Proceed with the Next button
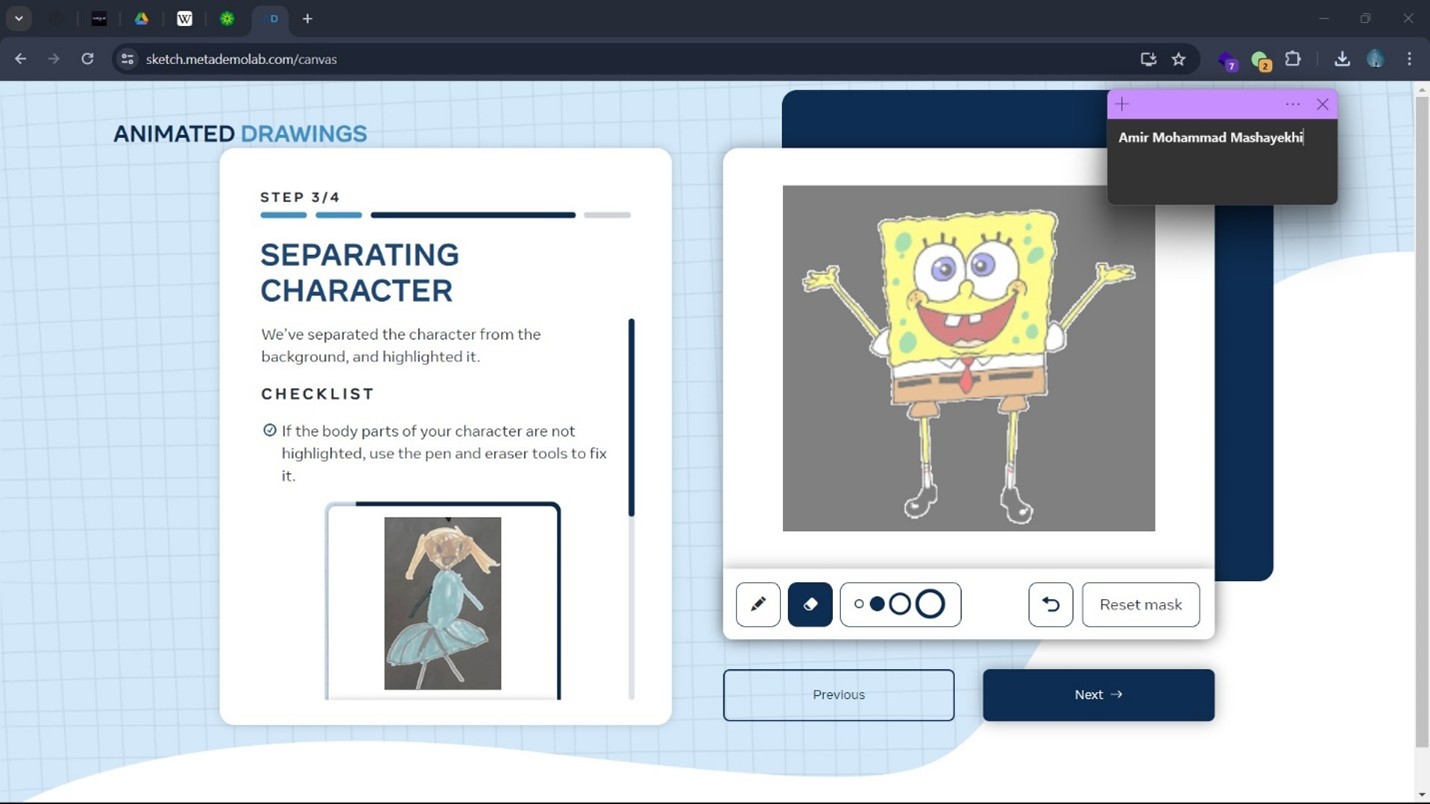This screenshot has height=804, width=1430. pos(1098,695)
